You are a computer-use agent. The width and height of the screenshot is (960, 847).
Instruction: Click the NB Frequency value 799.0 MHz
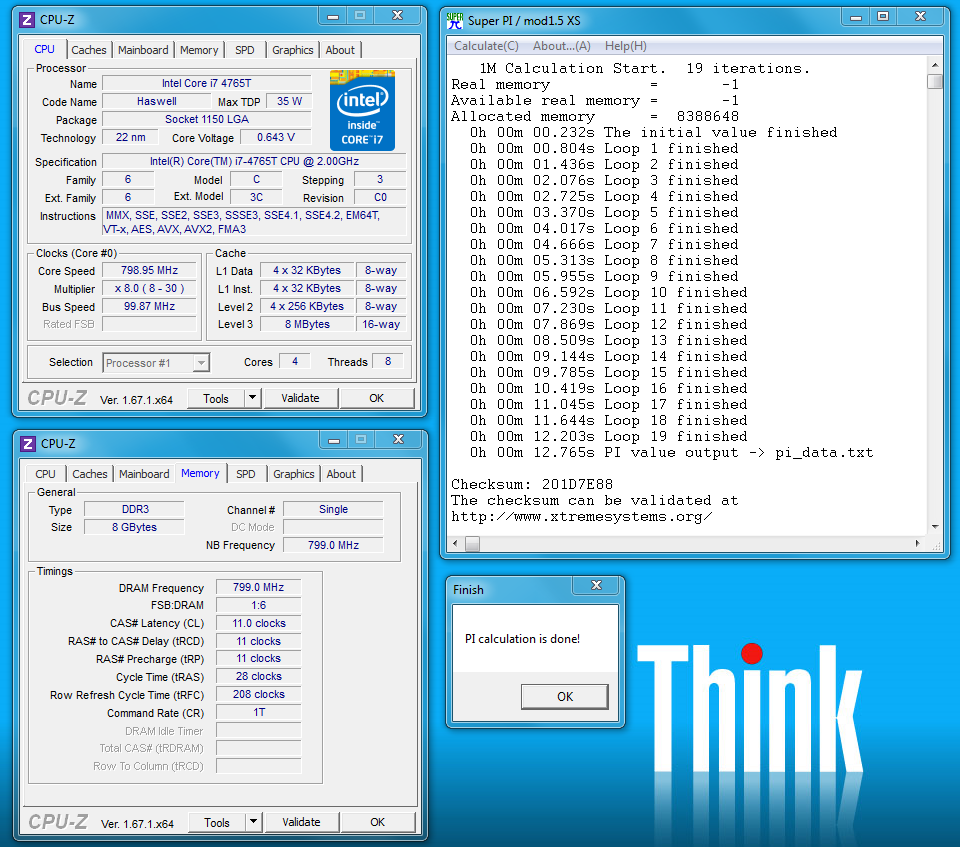[333, 545]
